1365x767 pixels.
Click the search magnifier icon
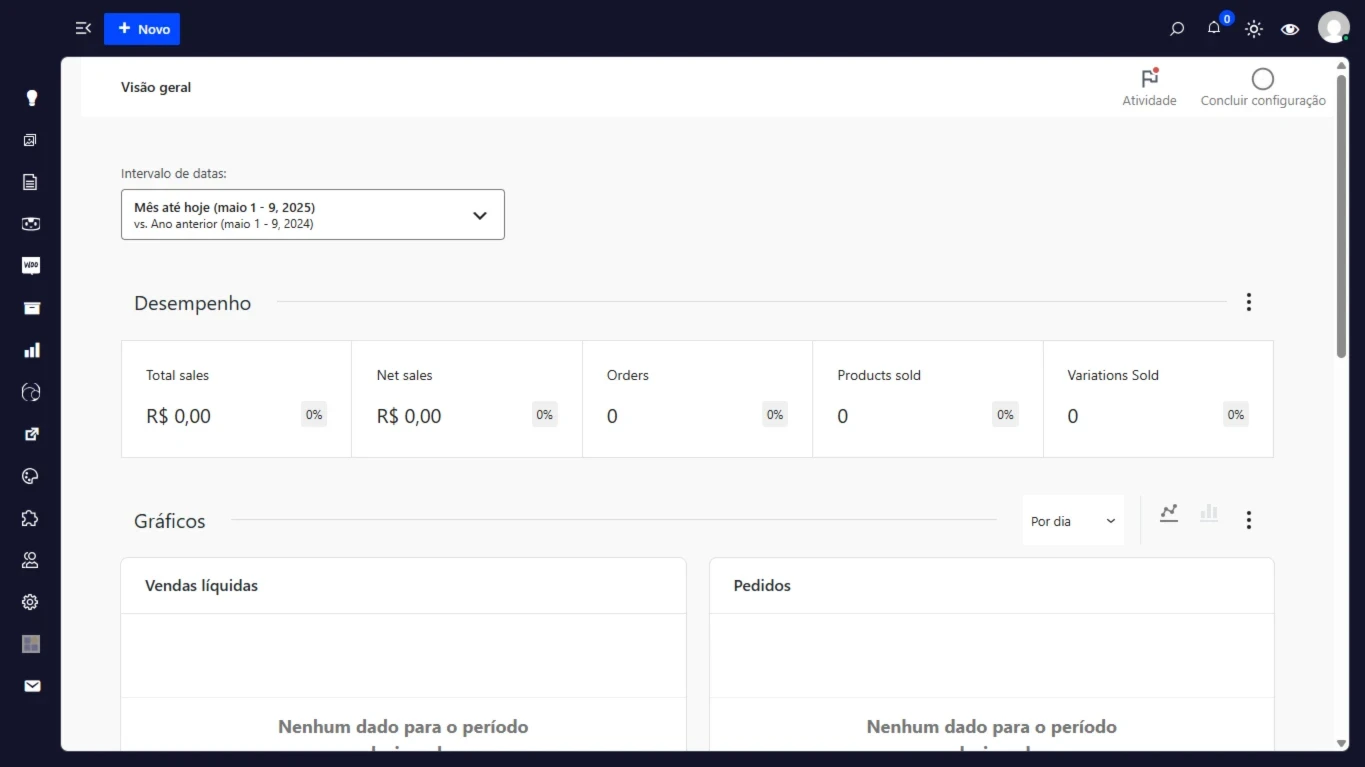1177,29
